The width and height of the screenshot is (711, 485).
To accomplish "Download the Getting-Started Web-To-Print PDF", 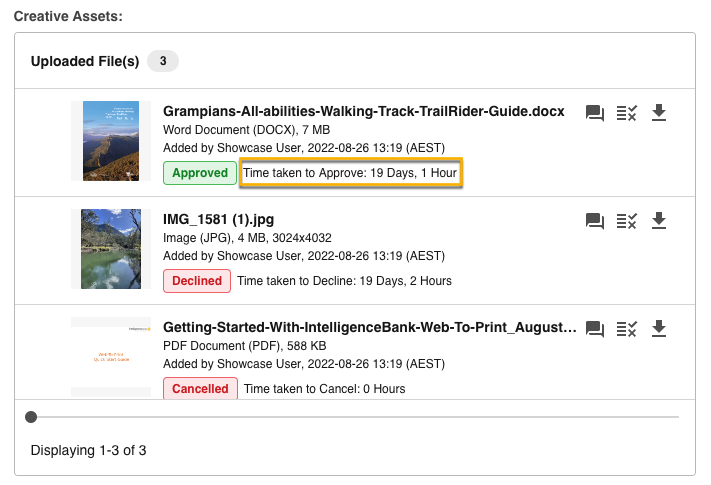I will click(x=658, y=328).
